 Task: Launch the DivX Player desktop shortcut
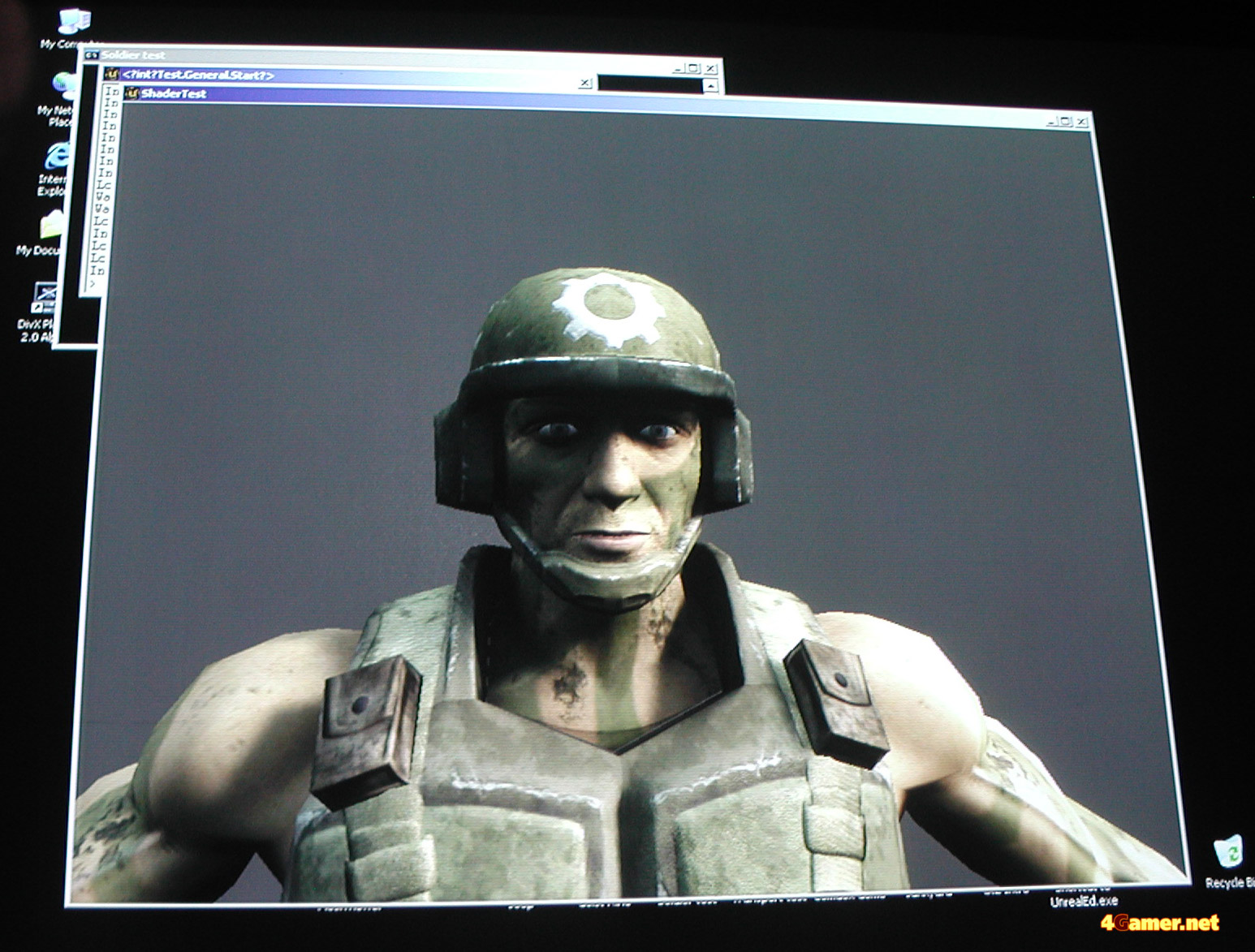pyautogui.click(x=44, y=297)
